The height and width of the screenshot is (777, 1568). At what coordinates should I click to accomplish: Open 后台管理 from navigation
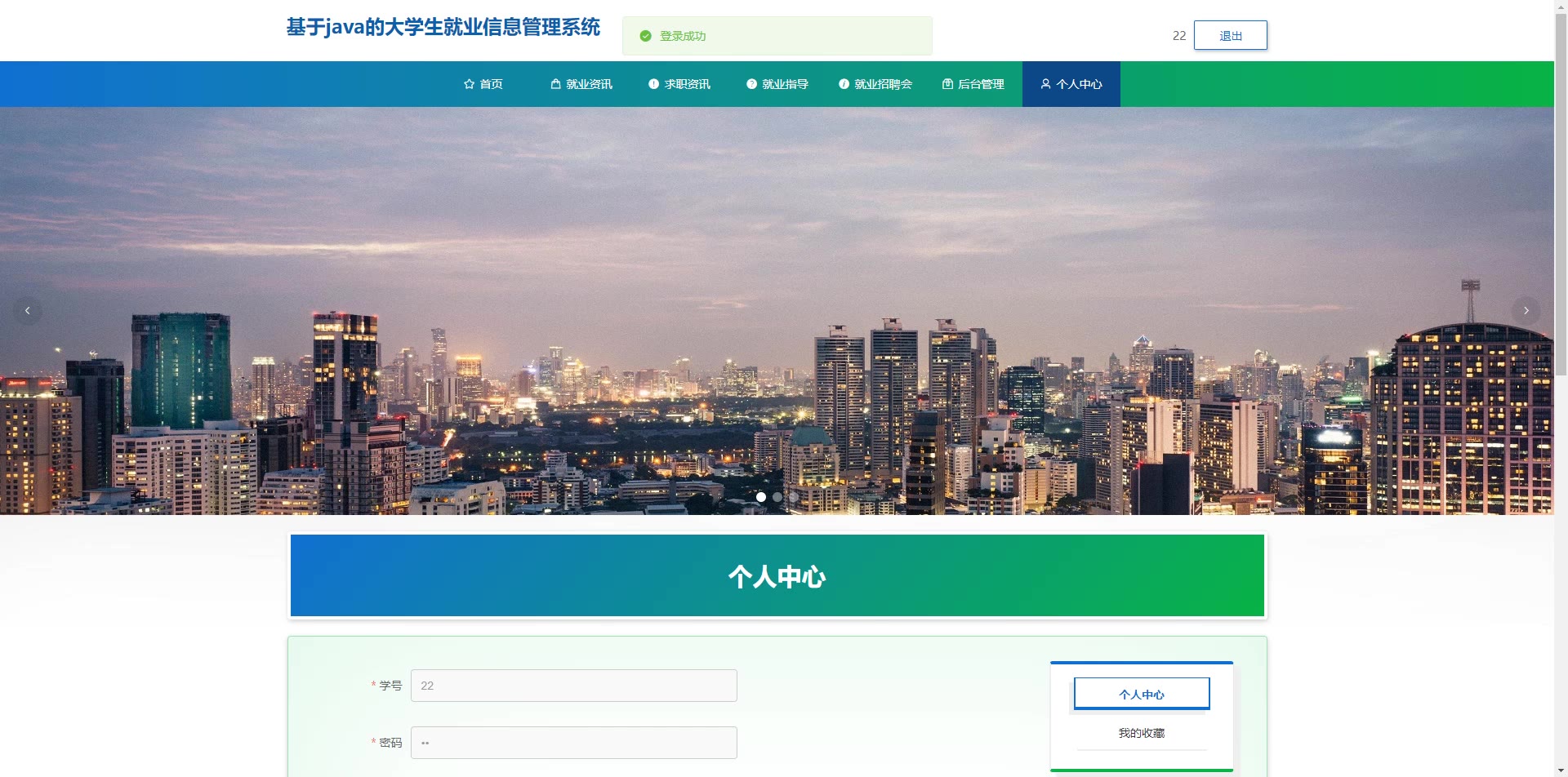click(973, 84)
